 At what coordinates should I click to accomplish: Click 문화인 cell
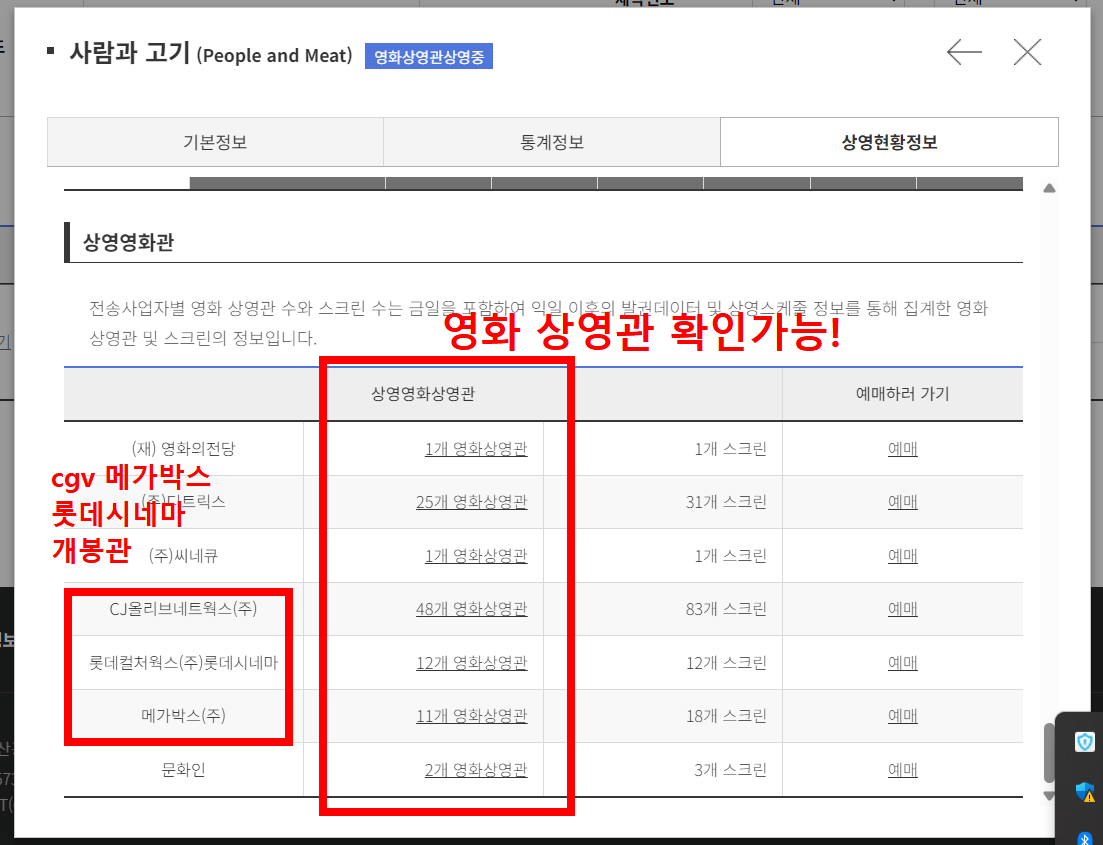(x=184, y=770)
